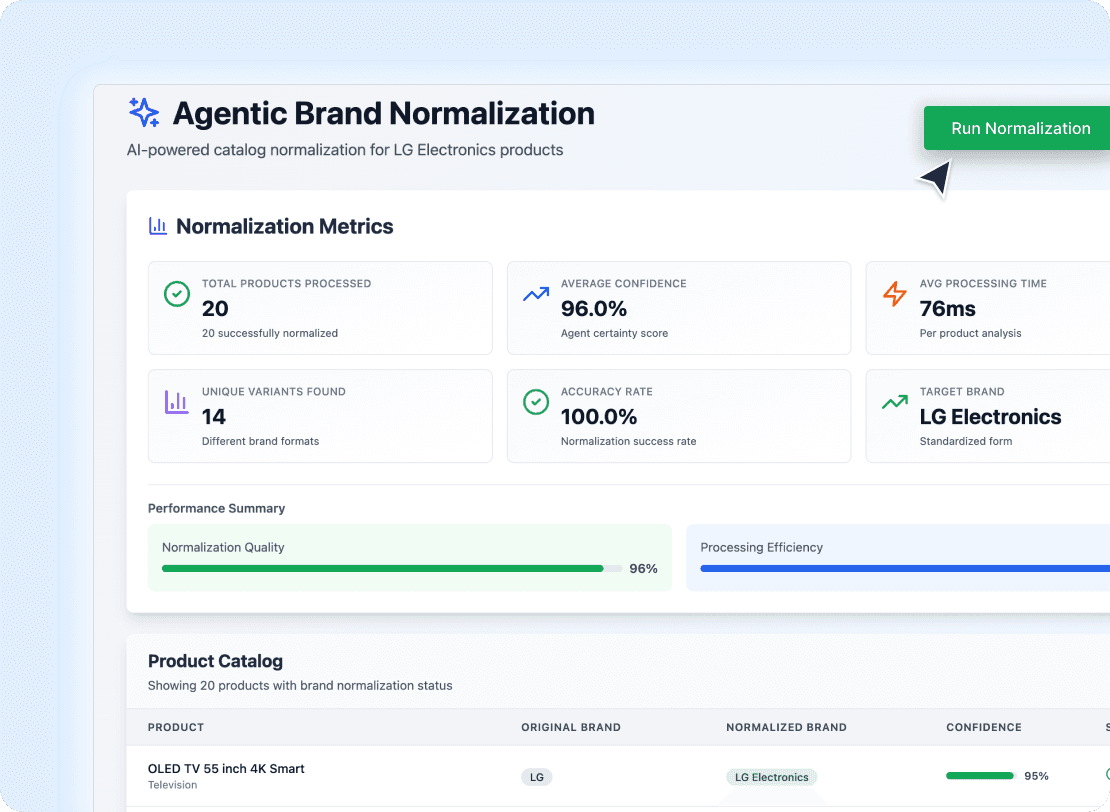Image resolution: width=1110 pixels, height=812 pixels.
Task: Click the LG Electronics target brand value
Action: pos(990,417)
